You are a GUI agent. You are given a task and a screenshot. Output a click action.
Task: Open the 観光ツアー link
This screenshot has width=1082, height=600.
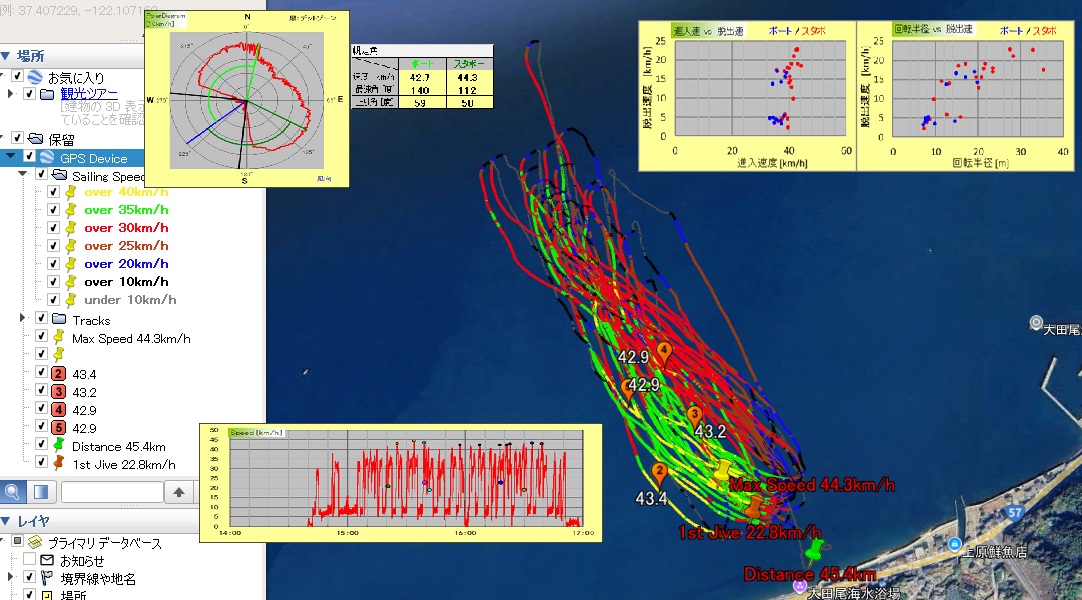(x=89, y=94)
